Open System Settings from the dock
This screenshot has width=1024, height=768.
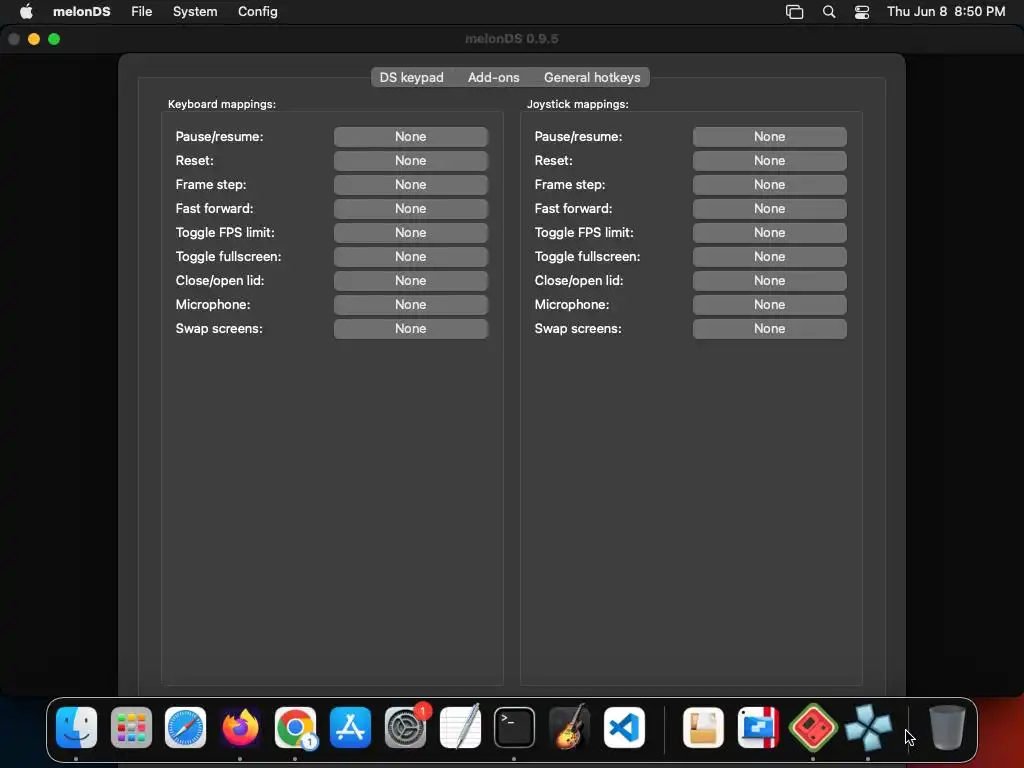(405, 727)
